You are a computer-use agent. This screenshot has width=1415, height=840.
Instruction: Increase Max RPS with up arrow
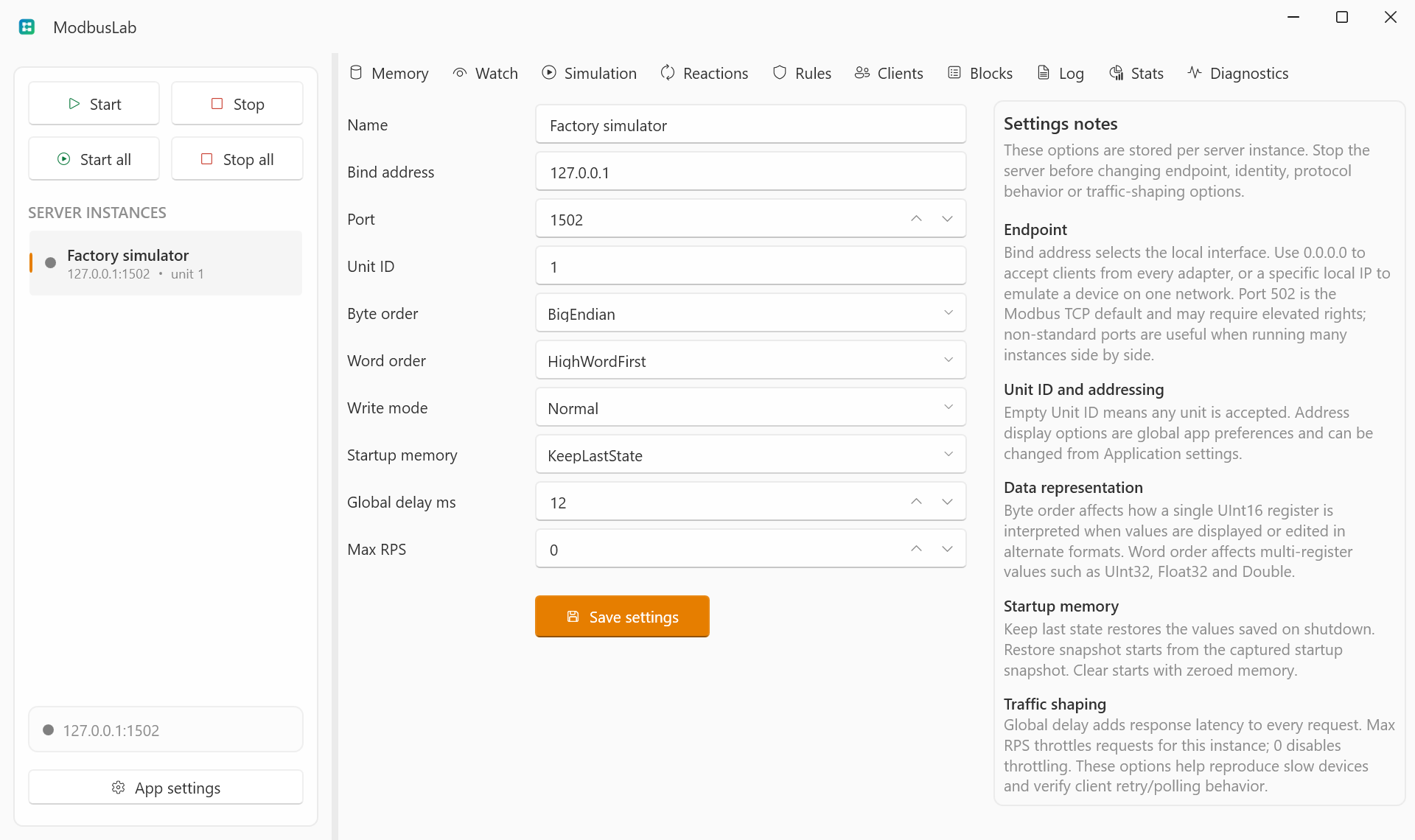click(x=916, y=549)
